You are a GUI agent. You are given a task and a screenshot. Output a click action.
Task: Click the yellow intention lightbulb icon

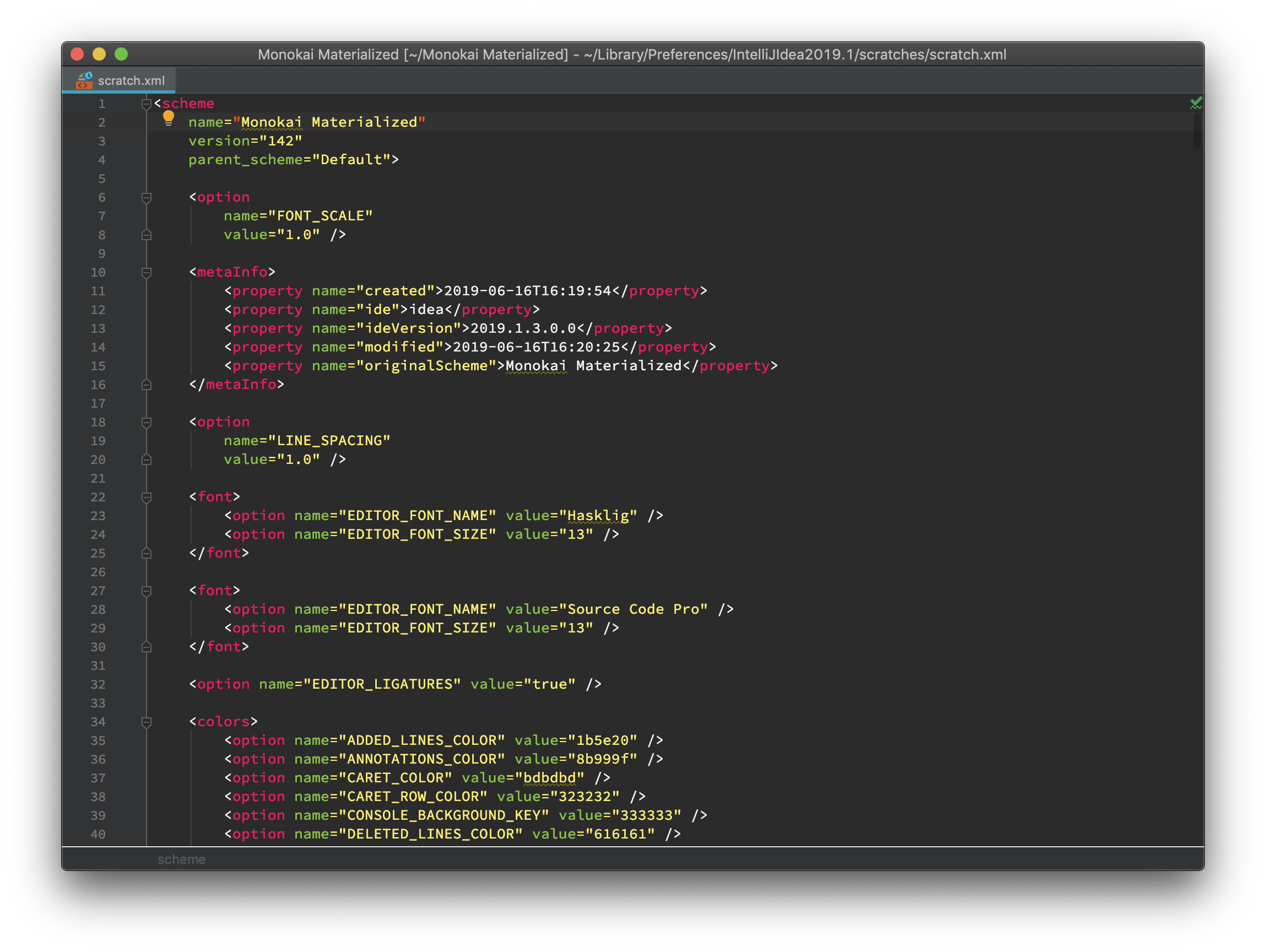(168, 118)
